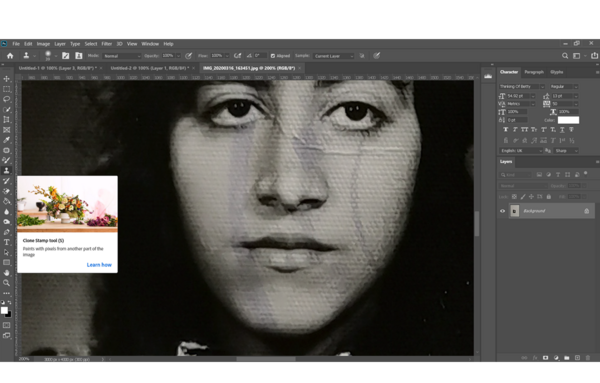Open the Mode dropdown set to Normal
Viewport: 600px width, 383px height.
point(122,56)
